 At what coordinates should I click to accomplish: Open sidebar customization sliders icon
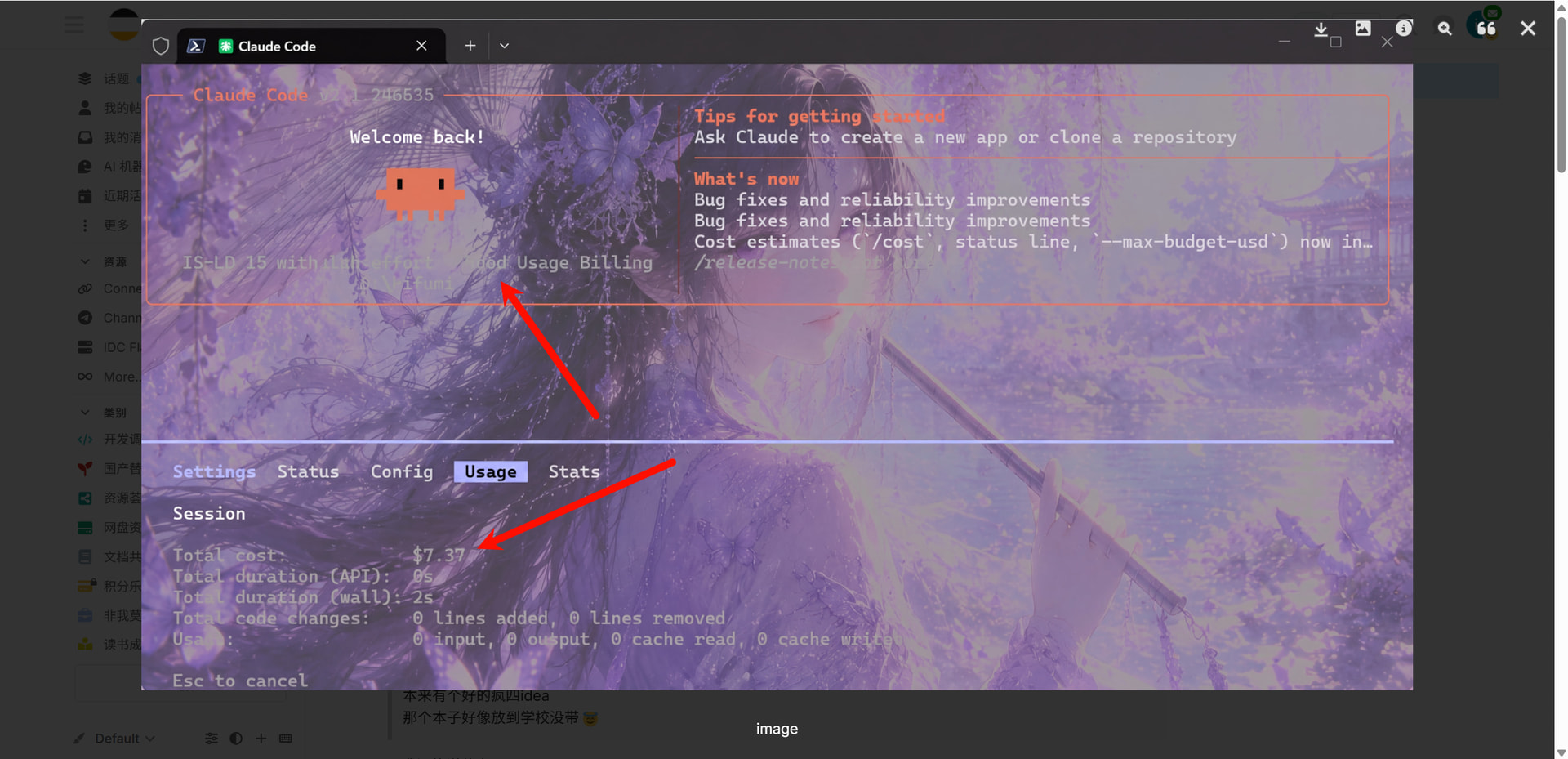click(x=212, y=739)
